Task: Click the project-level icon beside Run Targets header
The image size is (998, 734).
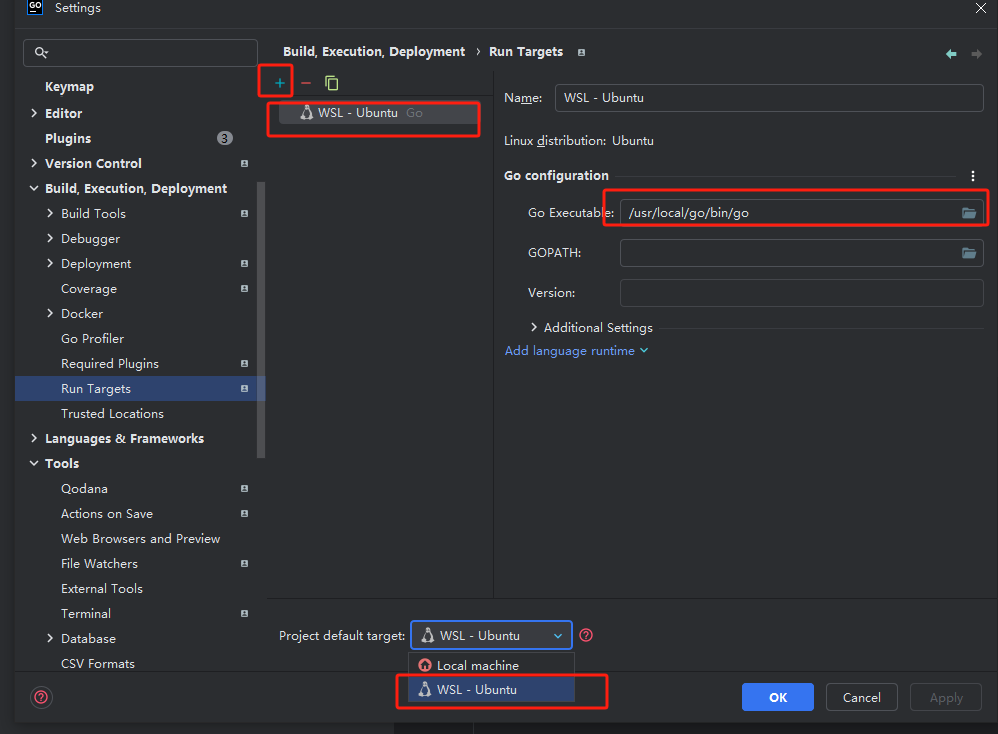Action: click(x=581, y=52)
